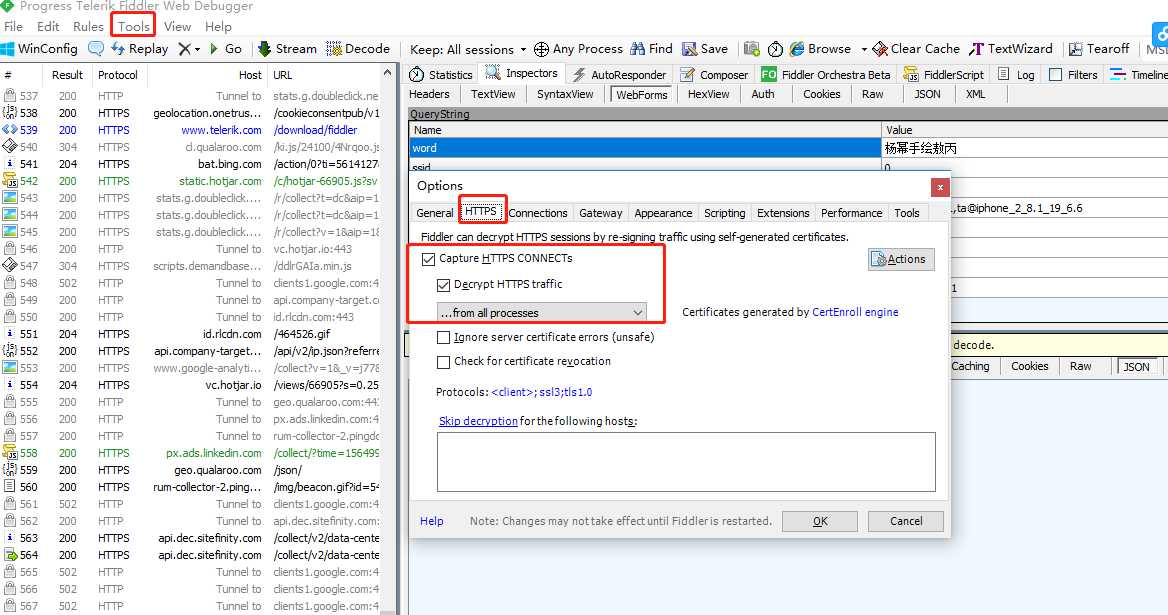
Task: Open the Composer tab
Action: coord(714,74)
